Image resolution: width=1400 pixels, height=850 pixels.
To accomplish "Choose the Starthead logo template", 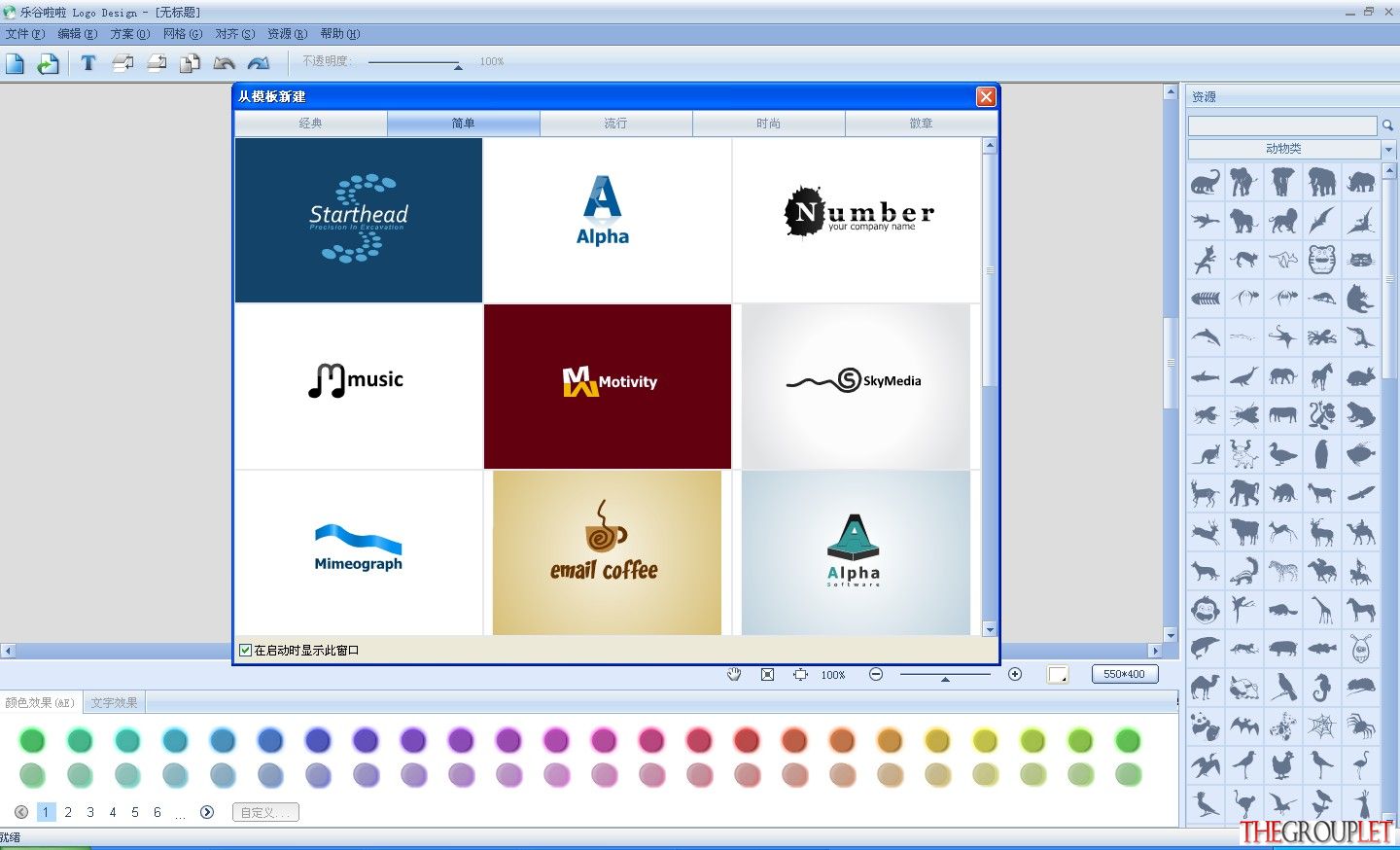I will coord(359,221).
